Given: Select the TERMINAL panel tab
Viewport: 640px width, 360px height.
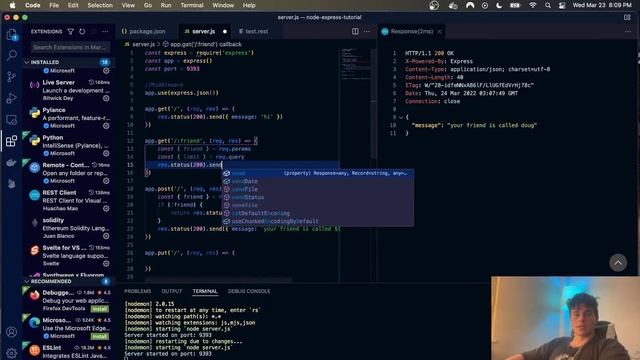Looking at the screenshot, I should [x=205, y=291].
